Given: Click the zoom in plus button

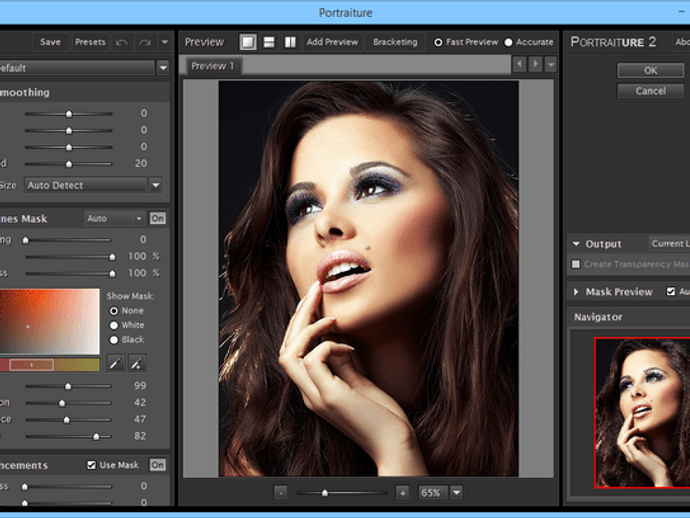Looking at the screenshot, I should point(402,493).
